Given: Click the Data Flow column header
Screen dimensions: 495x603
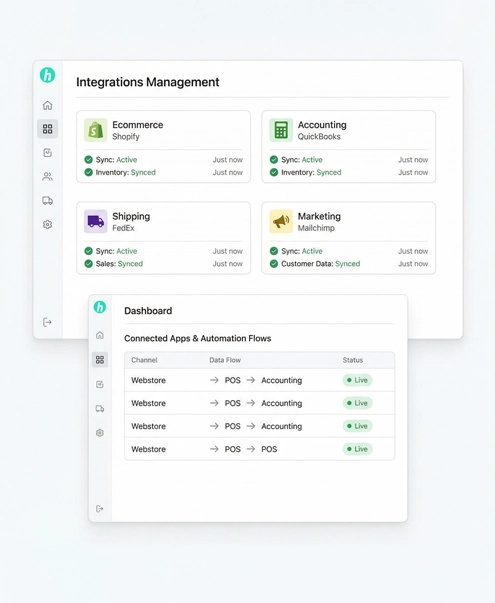Looking at the screenshot, I should [x=225, y=360].
